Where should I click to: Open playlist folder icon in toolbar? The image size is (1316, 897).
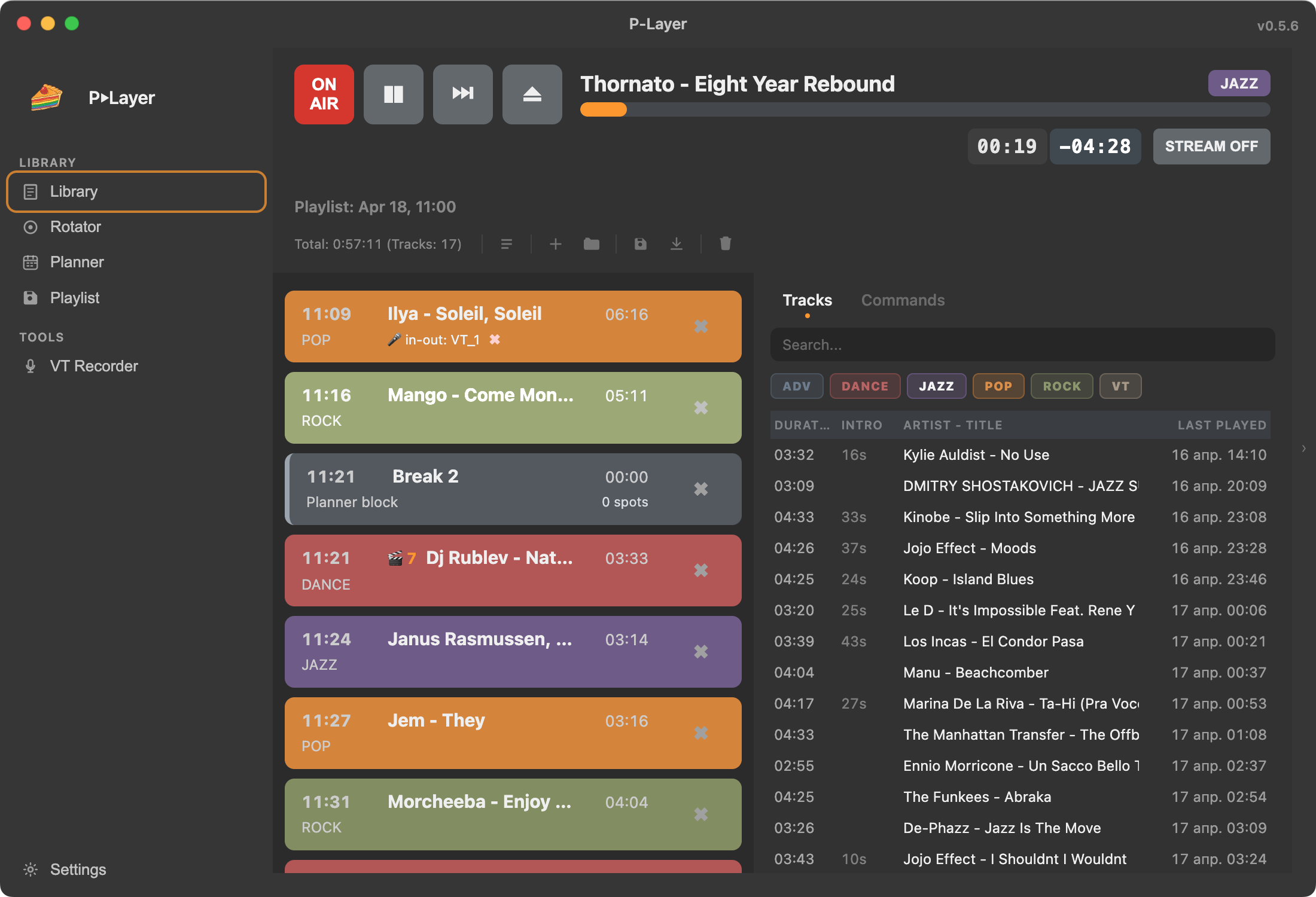(x=591, y=244)
